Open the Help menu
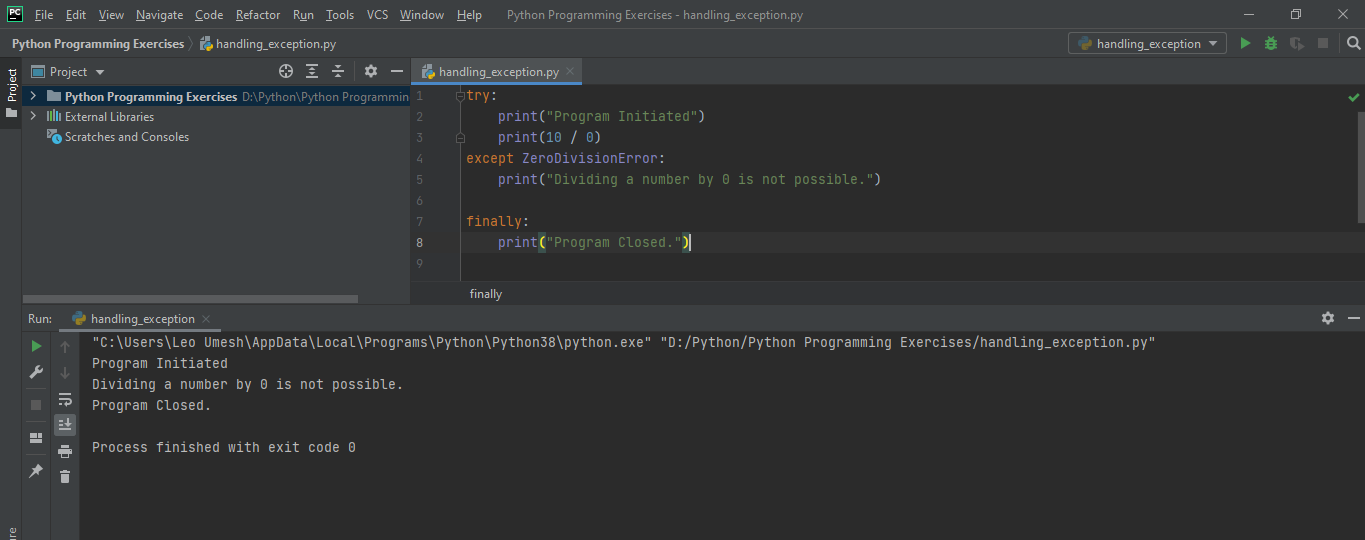 tap(469, 15)
